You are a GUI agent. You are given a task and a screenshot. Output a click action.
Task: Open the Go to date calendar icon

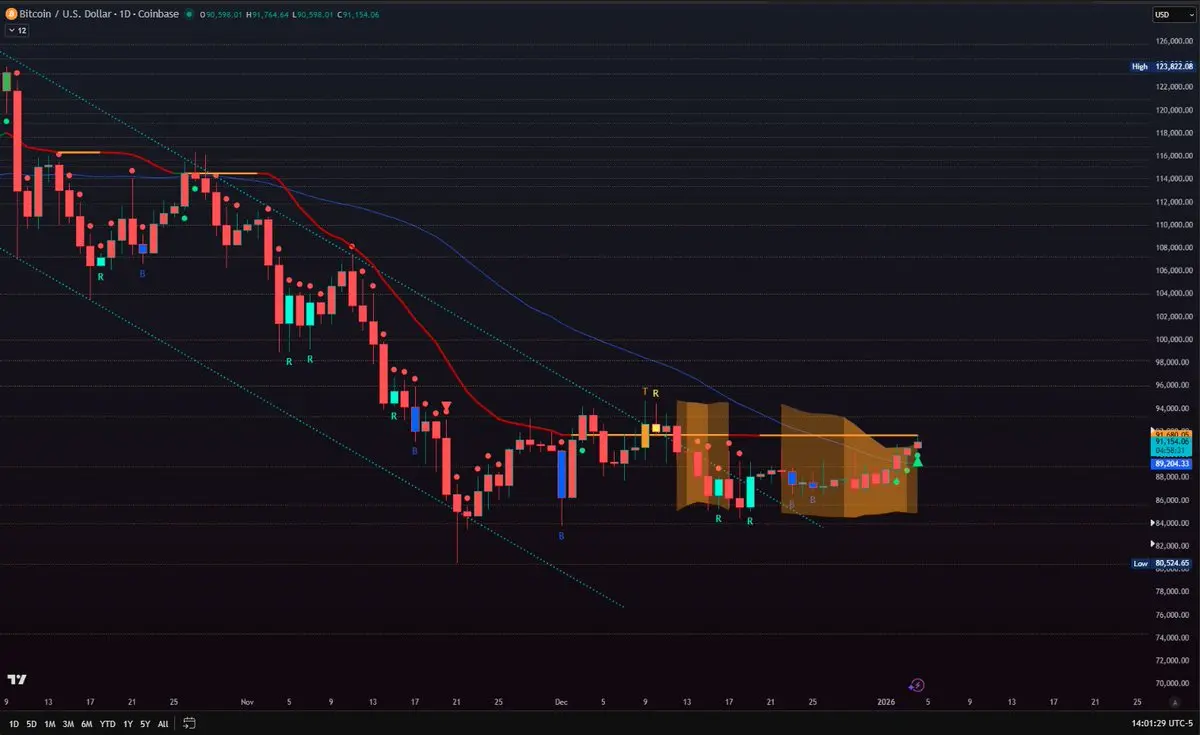click(x=189, y=723)
